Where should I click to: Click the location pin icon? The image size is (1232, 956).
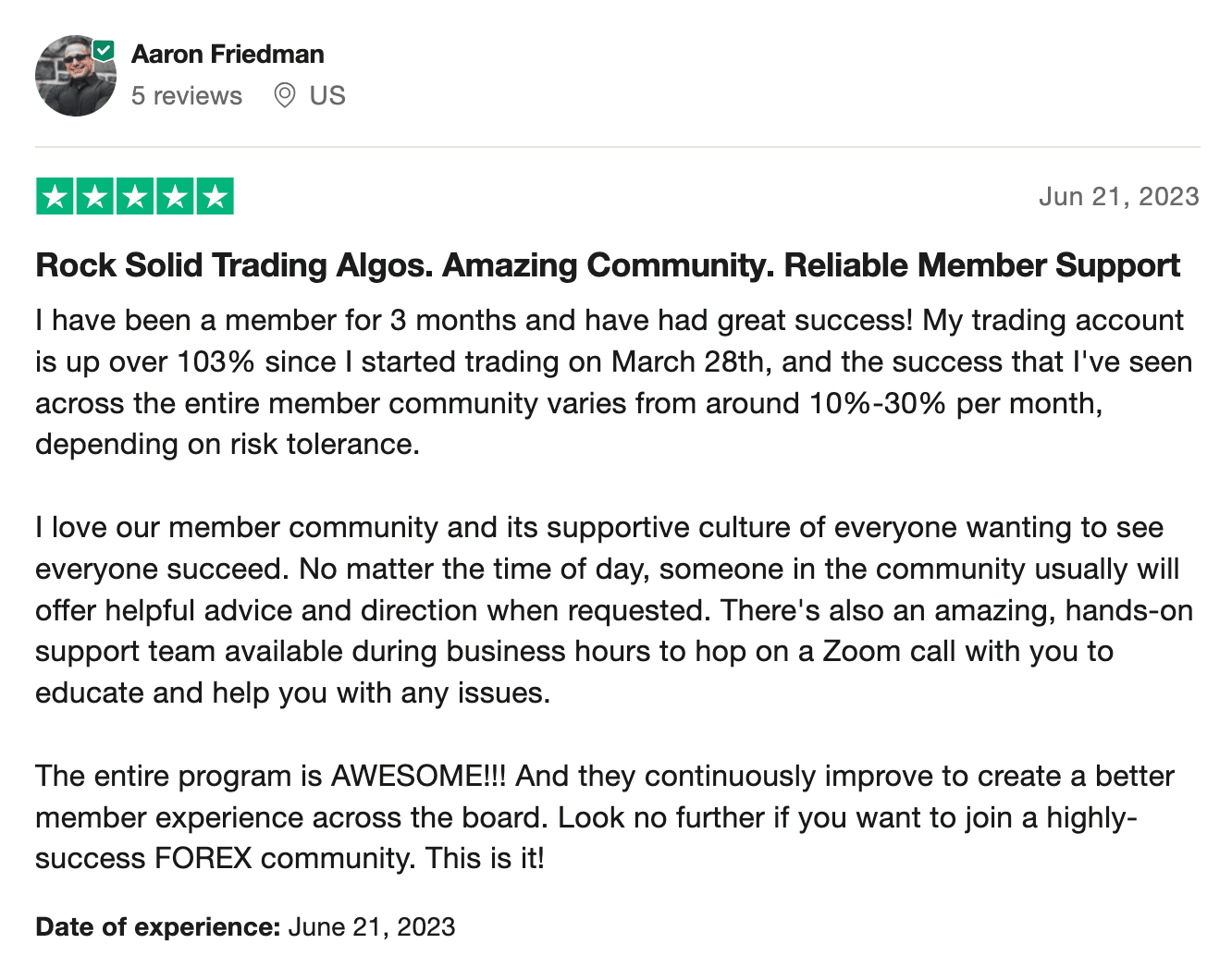[285, 95]
